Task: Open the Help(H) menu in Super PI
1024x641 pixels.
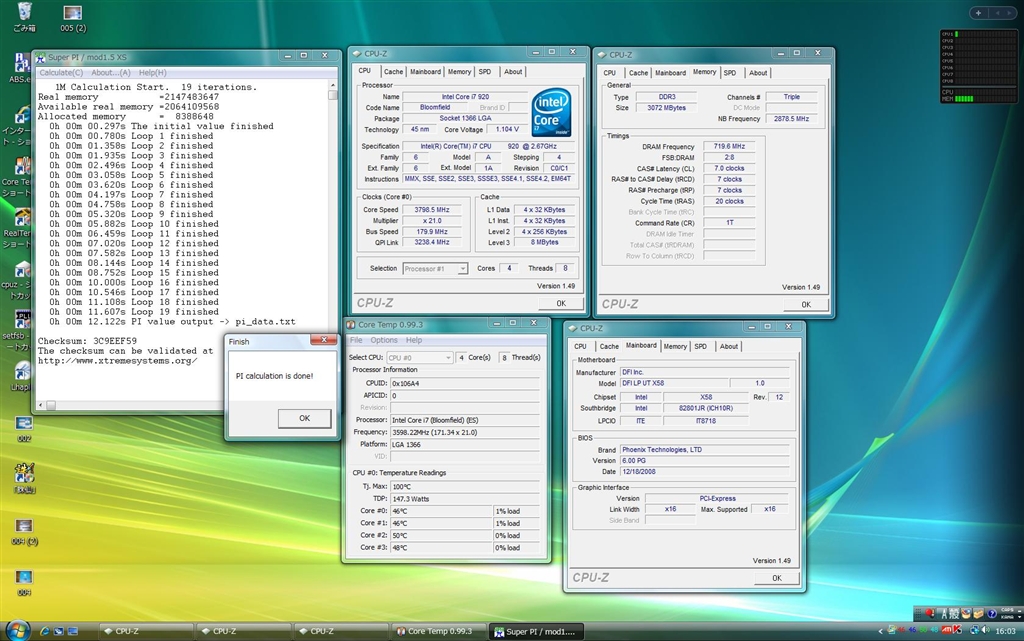Action: pyautogui.click(x=152, y=72)
